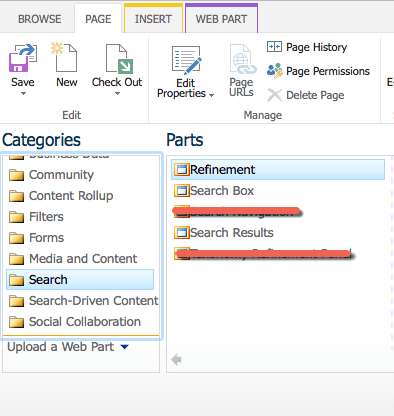Expand the Check Out dropdown arrow

(x=117, y=94)
